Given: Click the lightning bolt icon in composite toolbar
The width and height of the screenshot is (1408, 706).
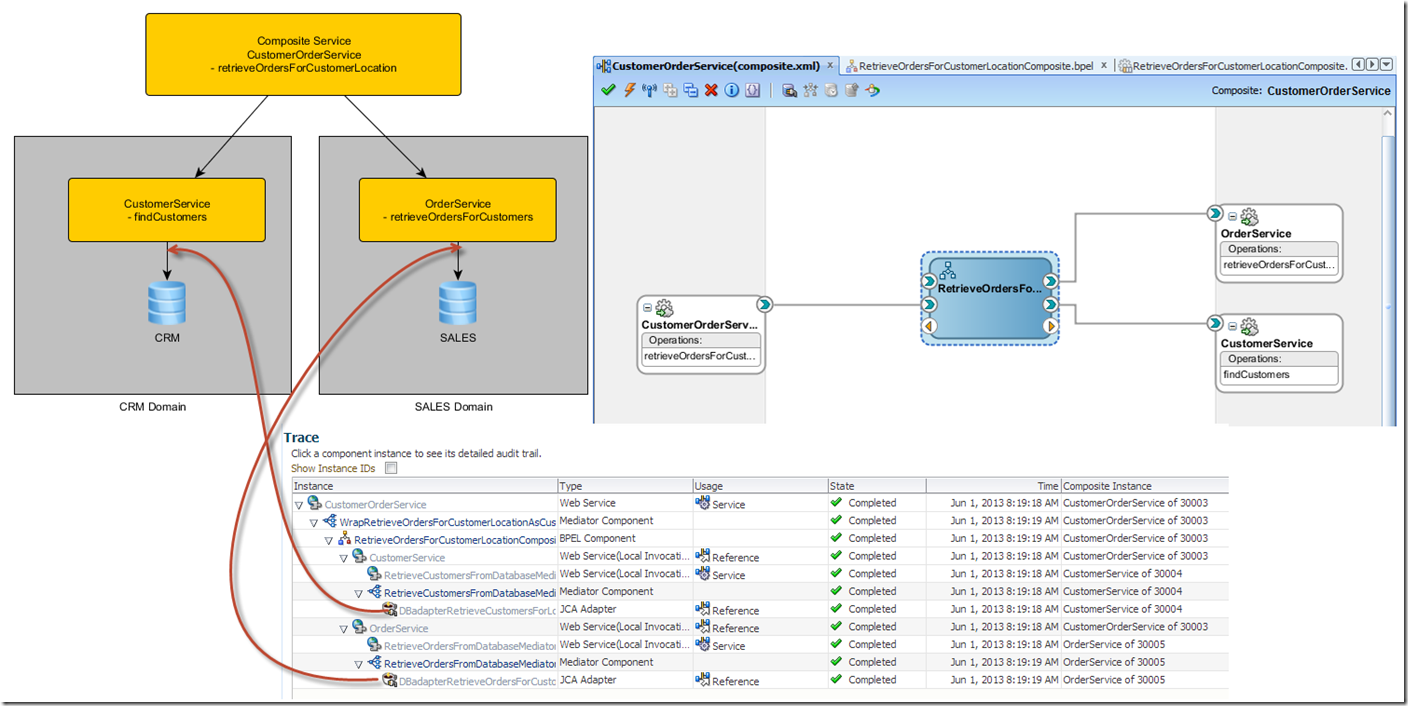Looking at the screenshot, I should click(x=629, y=90).
